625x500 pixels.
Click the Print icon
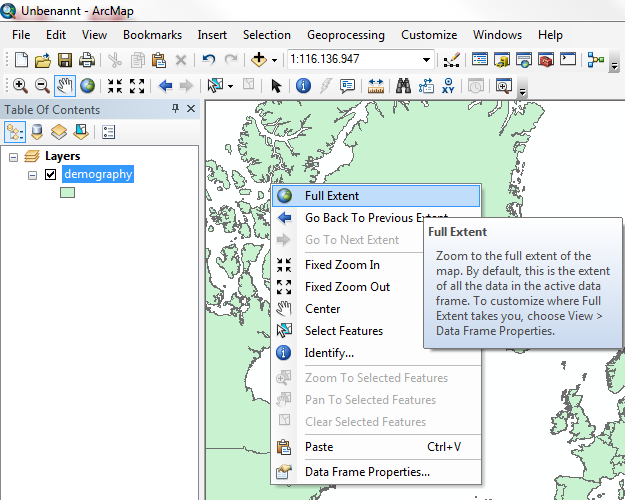pos(86,60)
